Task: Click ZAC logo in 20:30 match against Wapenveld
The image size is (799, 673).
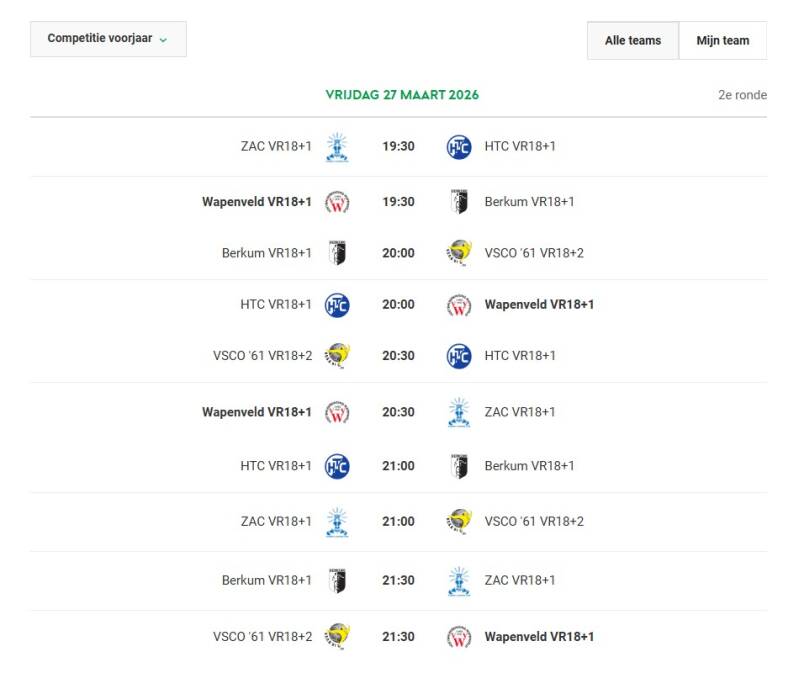Action: (x=458, y=412)
